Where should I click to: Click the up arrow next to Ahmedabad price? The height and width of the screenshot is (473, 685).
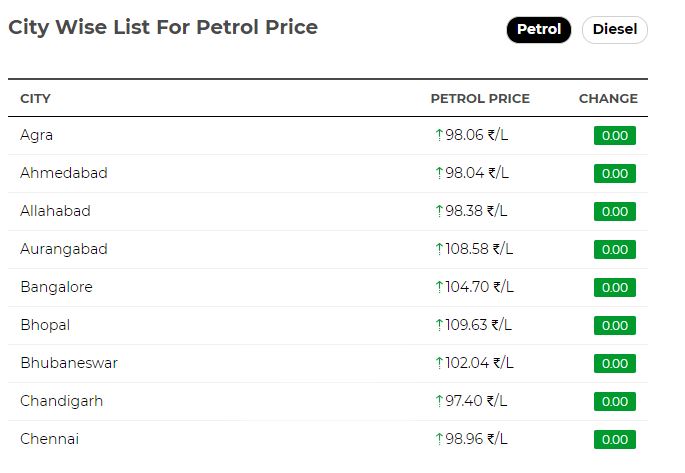[x=439, y=173]
